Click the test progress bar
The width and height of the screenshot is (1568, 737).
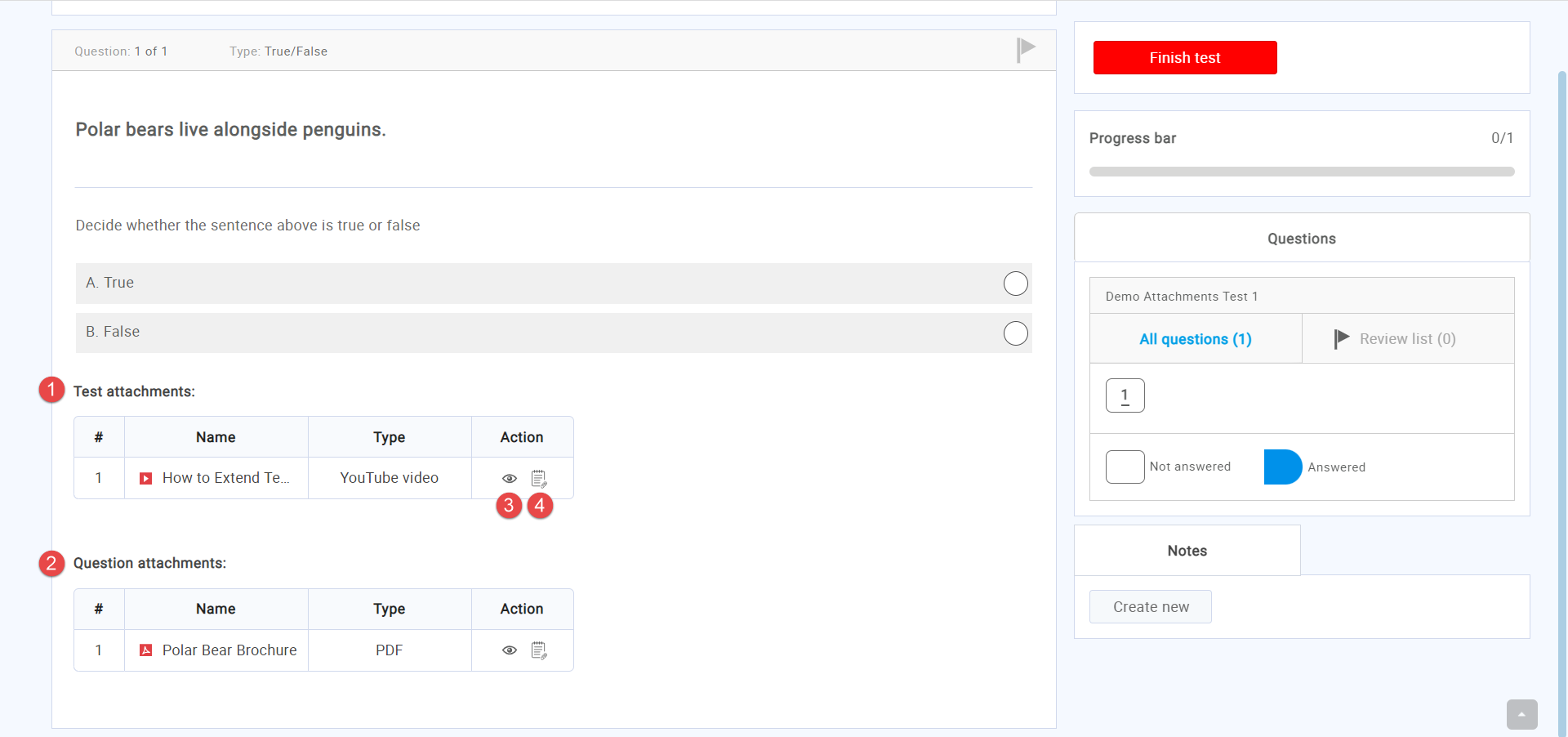1301,172
